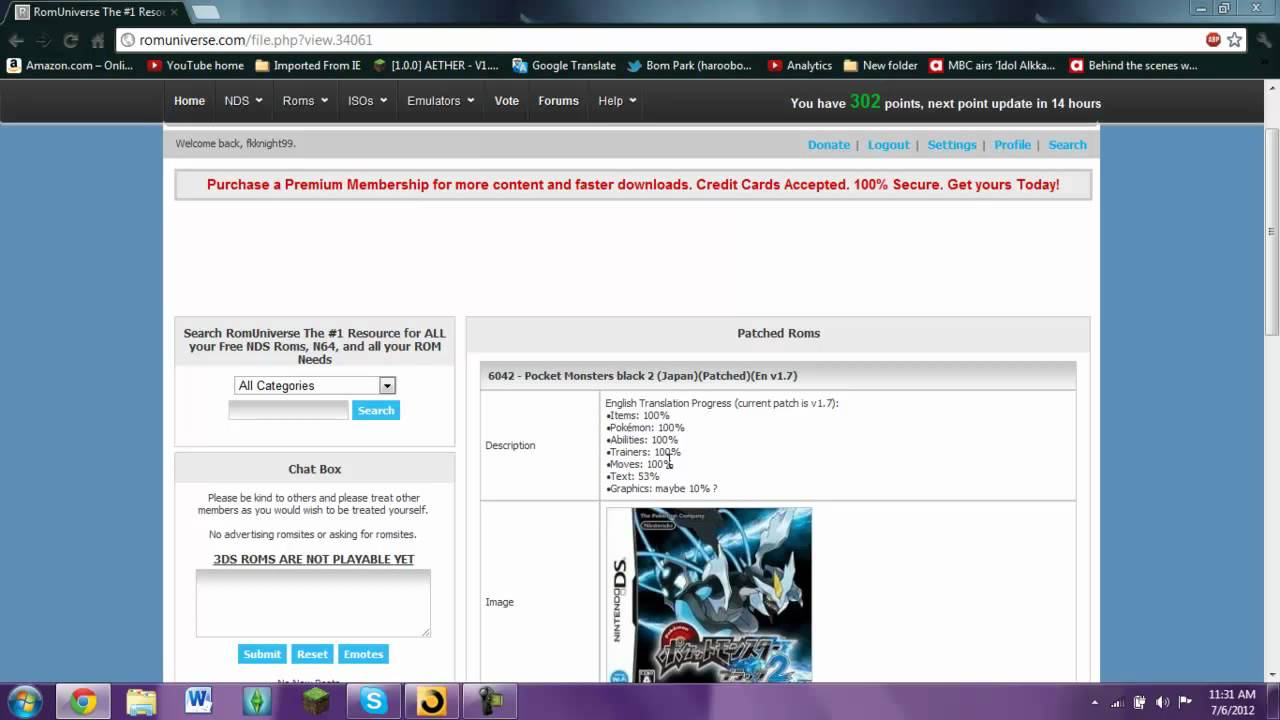Expand the Roms menu
The height and width of the screenshot is (720, 1280).
click(x=305, y=101)
